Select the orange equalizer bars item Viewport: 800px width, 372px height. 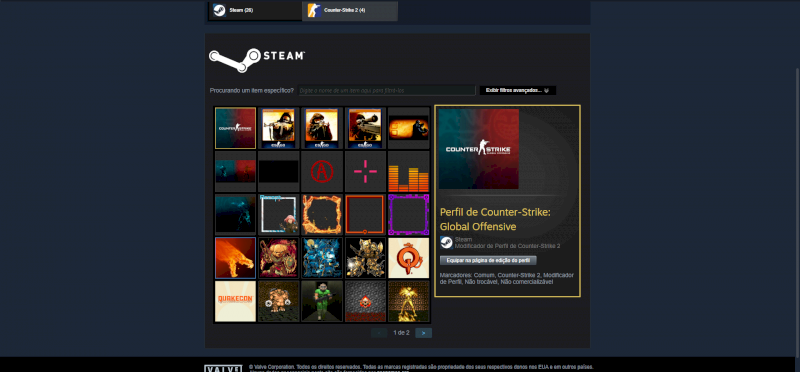(409, 171)
